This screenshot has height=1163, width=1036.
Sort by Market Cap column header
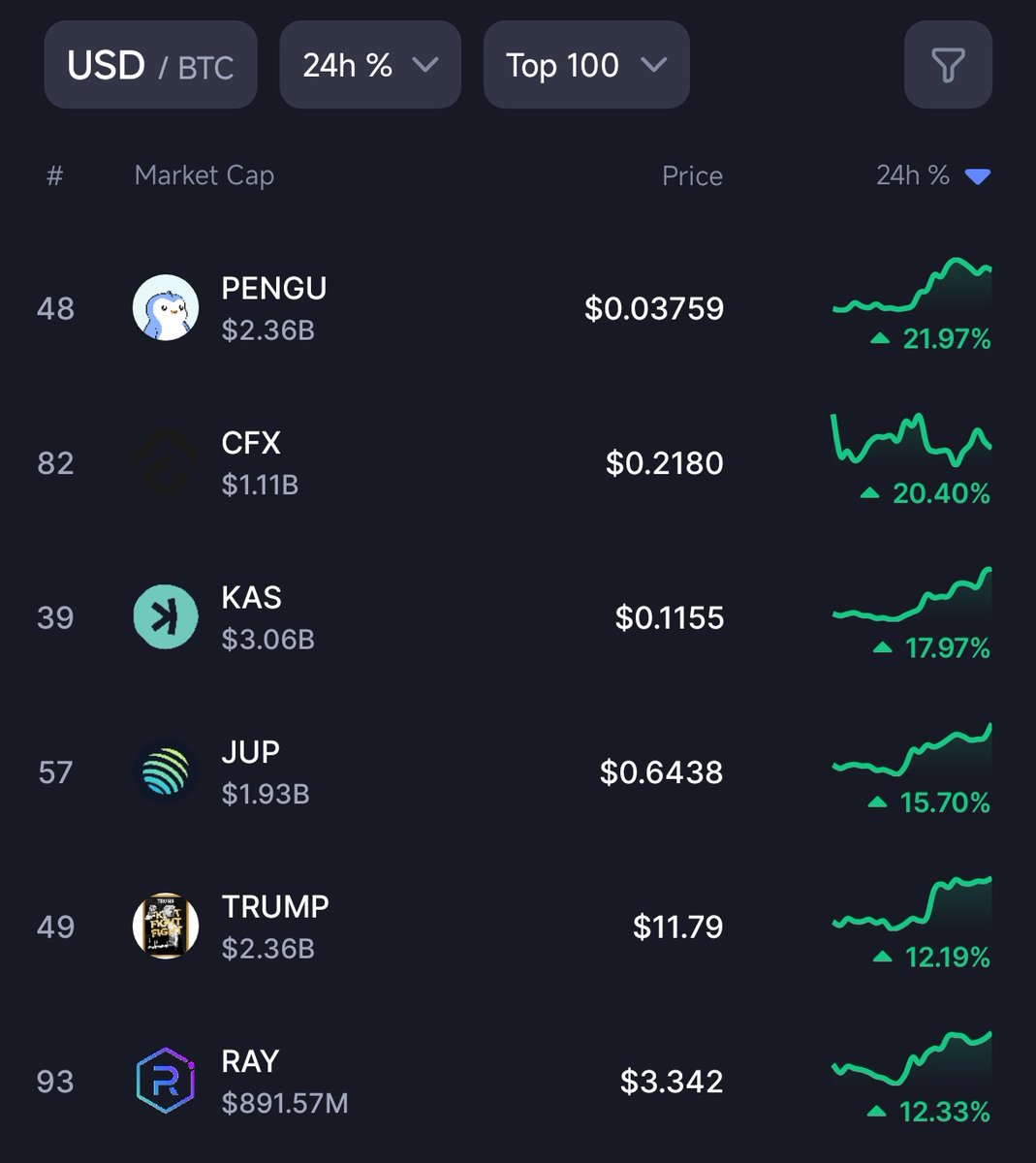click(x=204, y=175)
